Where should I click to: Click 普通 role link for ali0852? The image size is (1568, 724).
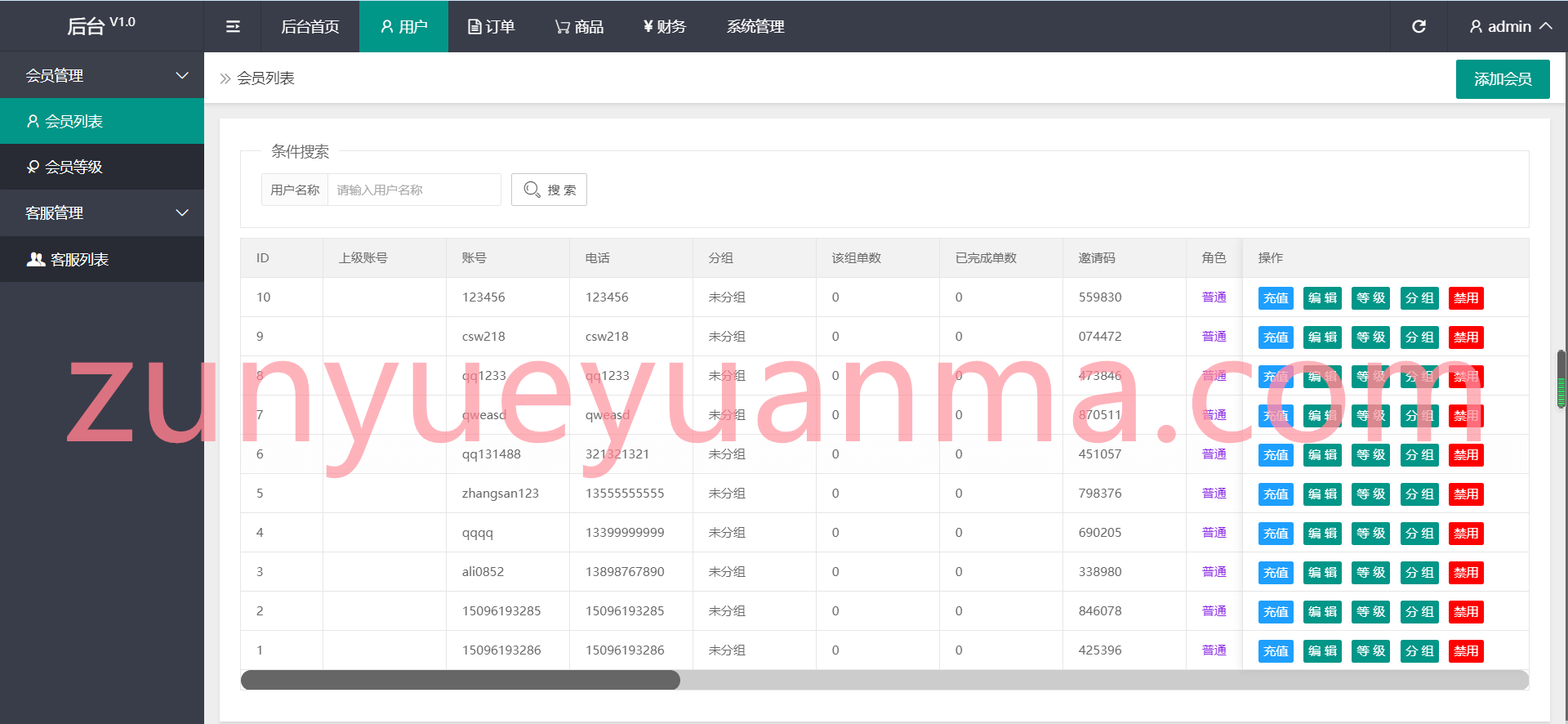(x=1214, y=572)
